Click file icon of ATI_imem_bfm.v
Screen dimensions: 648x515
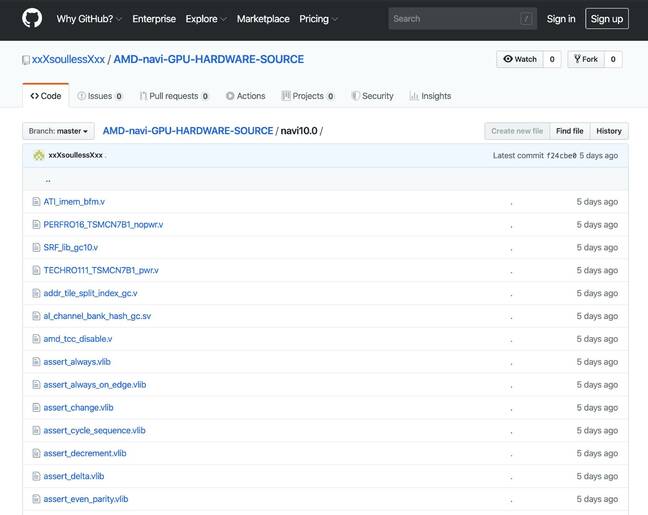(36, 202)
